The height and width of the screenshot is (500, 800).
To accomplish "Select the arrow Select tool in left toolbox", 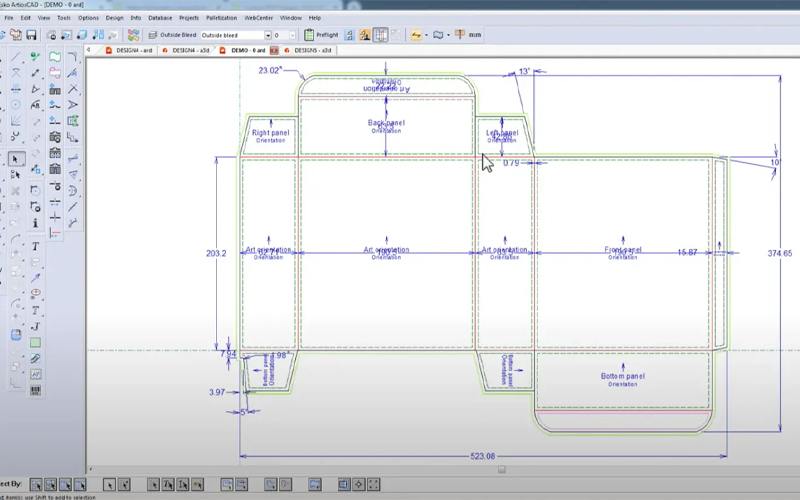I will click(16, 158).
